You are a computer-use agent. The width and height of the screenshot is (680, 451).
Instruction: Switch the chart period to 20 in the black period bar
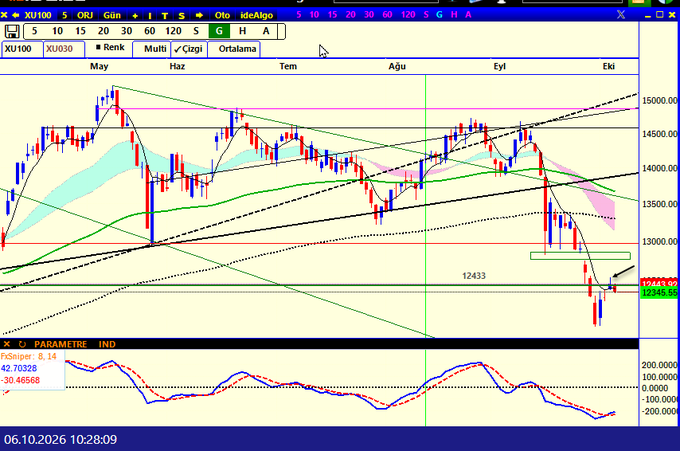point(103,31)
